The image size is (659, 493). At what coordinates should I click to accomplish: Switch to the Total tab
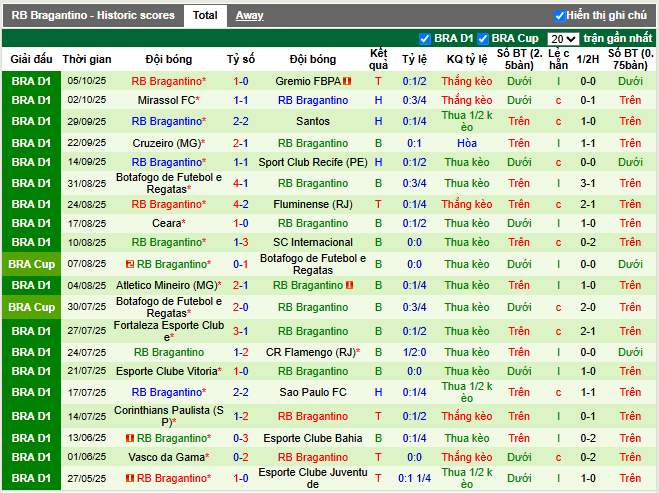pos(205,16)
